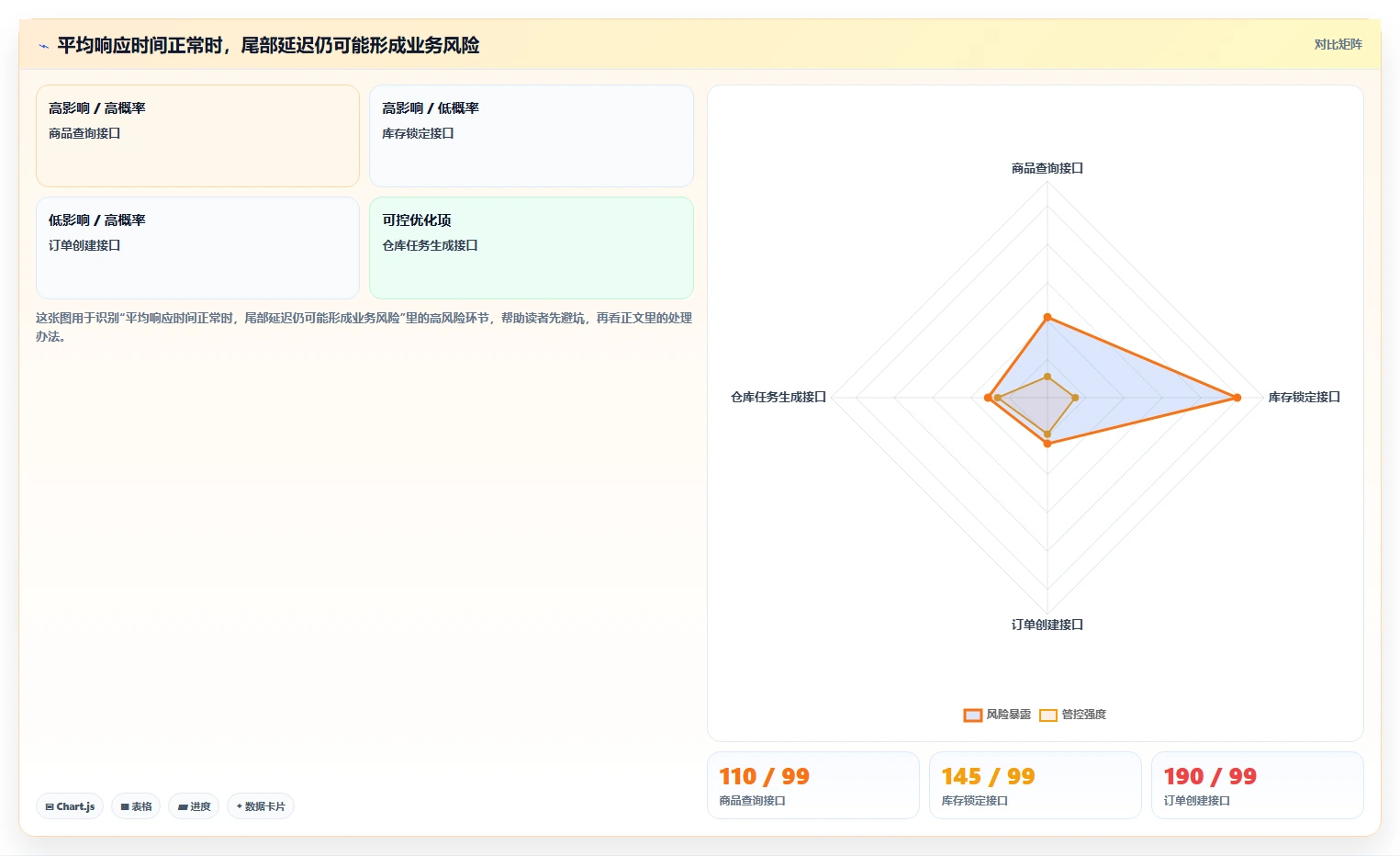1400x856 pixels.
Task: Click the 商品查询接口 text in first card
Action: [x=84, y=133]
